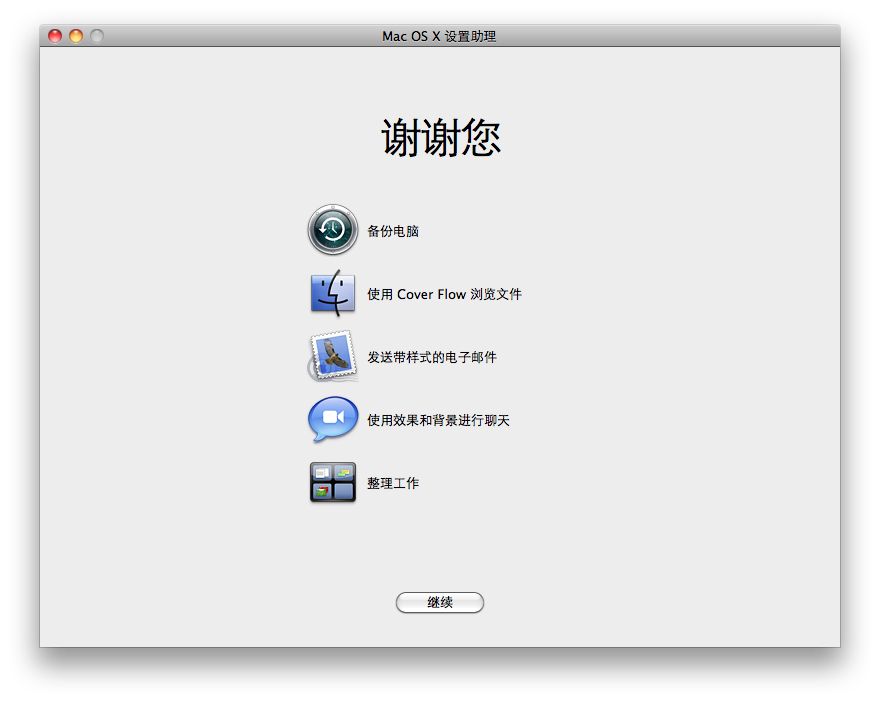Click the Finder face icon
Image resolution: width=880 pixels, height=702 pixels.
coord(333,293)
